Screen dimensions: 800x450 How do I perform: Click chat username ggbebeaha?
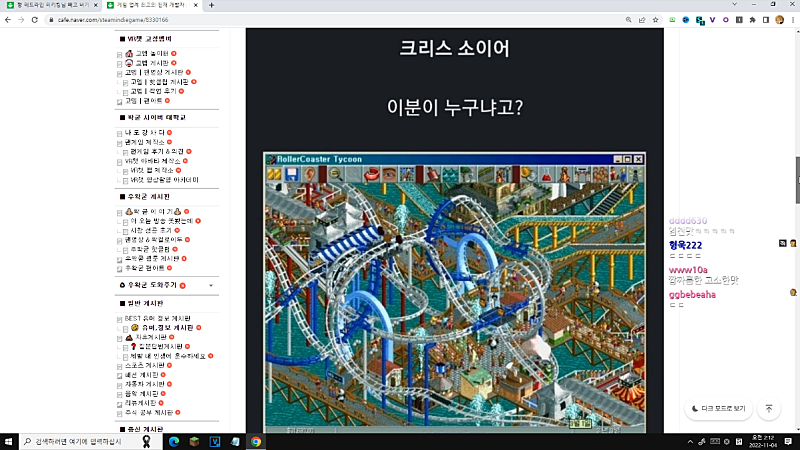[x=692, y=295]
